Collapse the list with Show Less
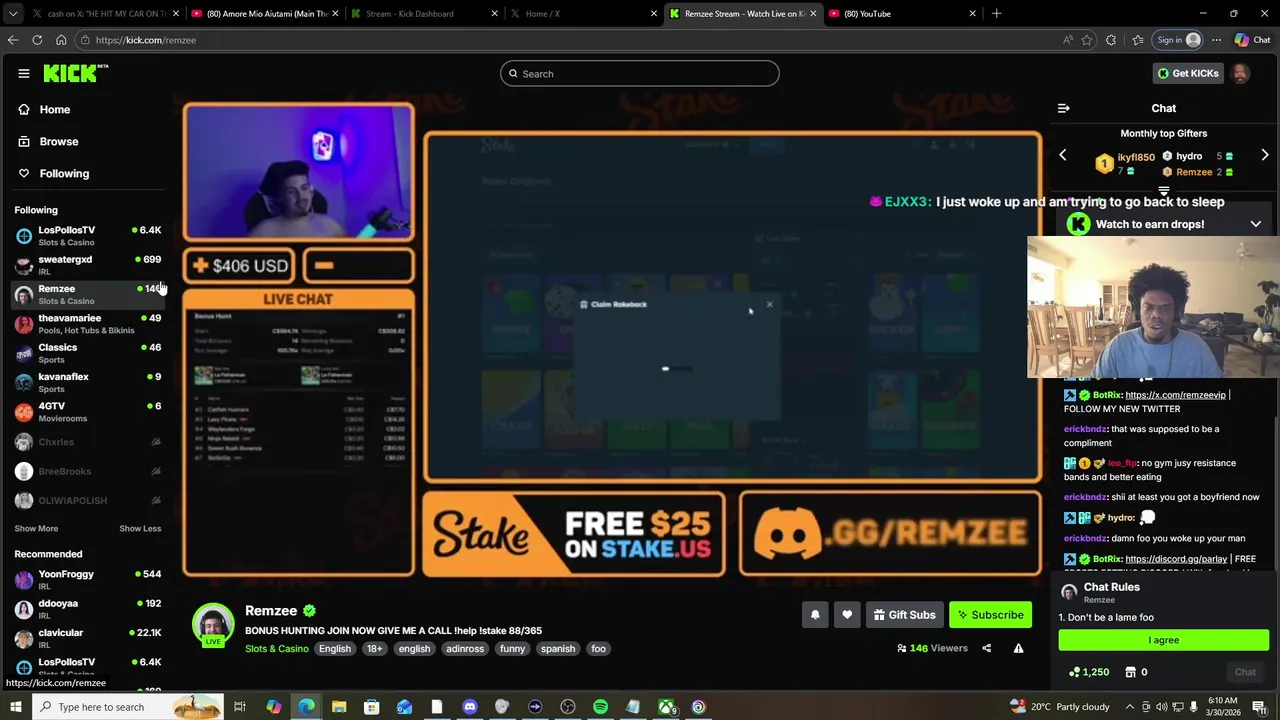 pyautogui.click(x=140, y=528)
